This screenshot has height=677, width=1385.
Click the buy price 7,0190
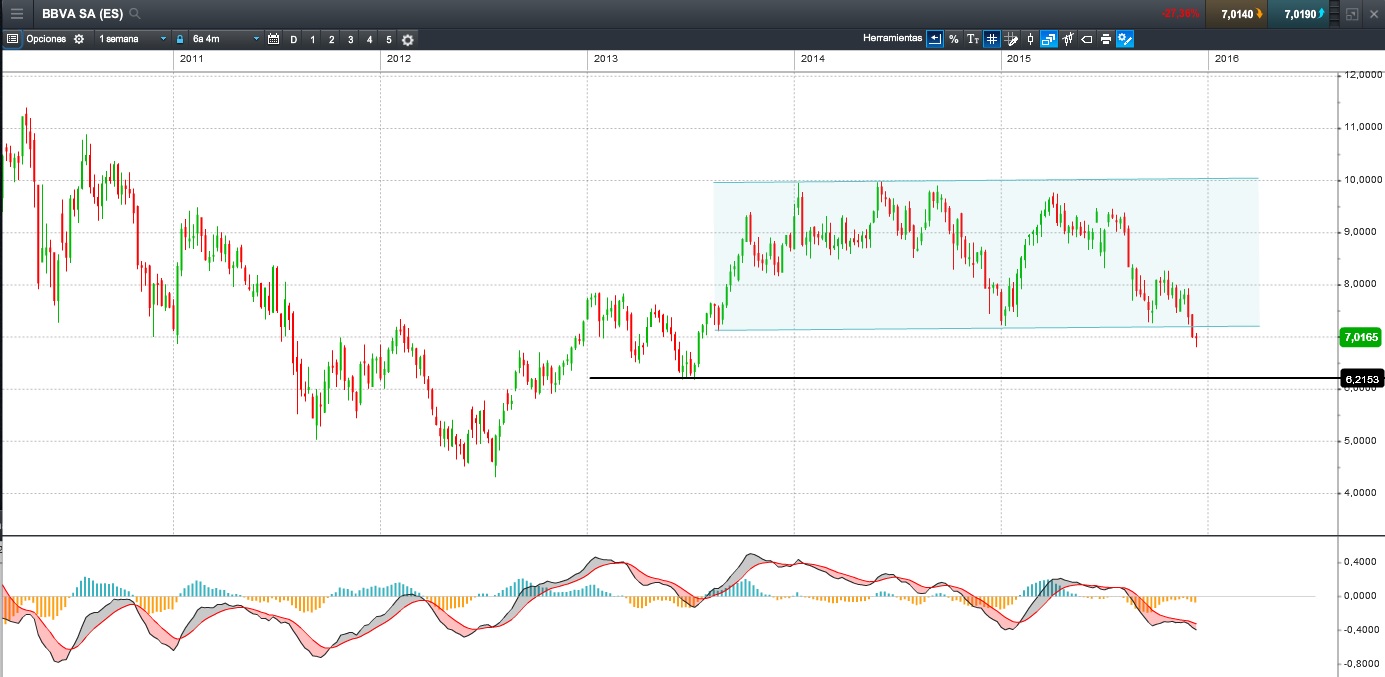tap(1298, 14)
